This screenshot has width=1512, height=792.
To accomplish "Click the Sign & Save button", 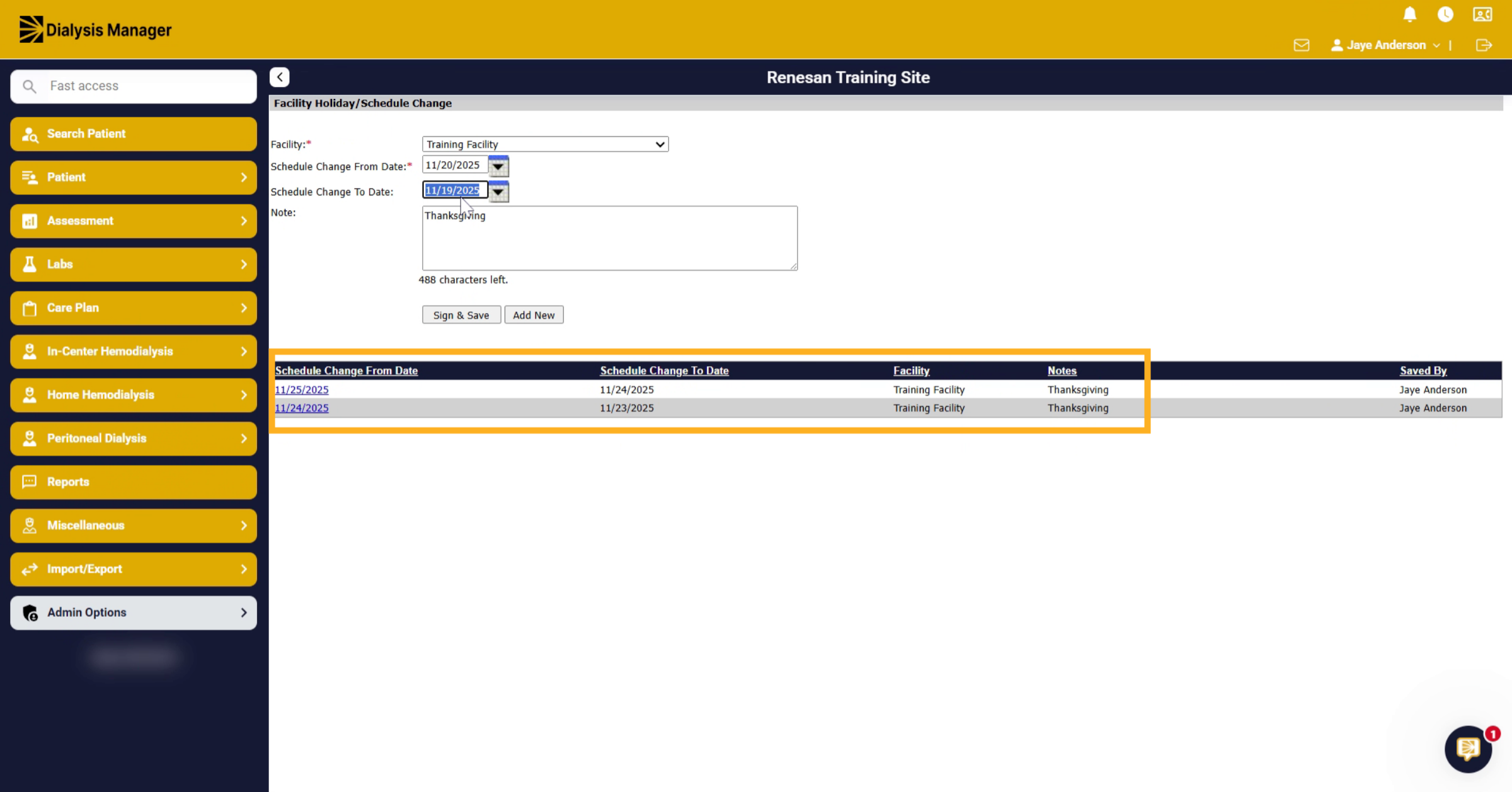I will [461, 315].
